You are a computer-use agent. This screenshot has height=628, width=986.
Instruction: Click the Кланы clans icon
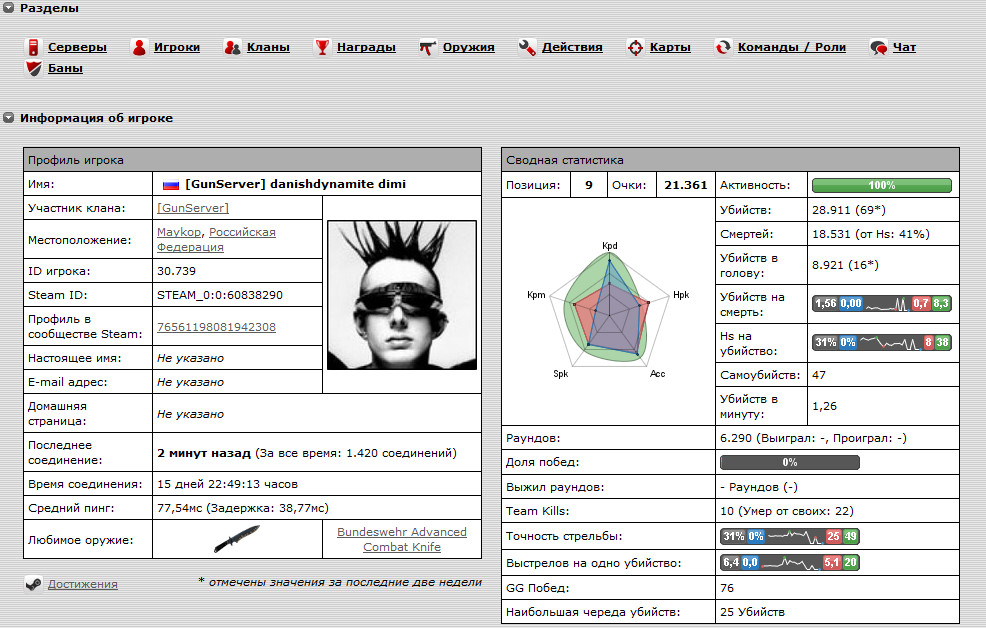232,47
